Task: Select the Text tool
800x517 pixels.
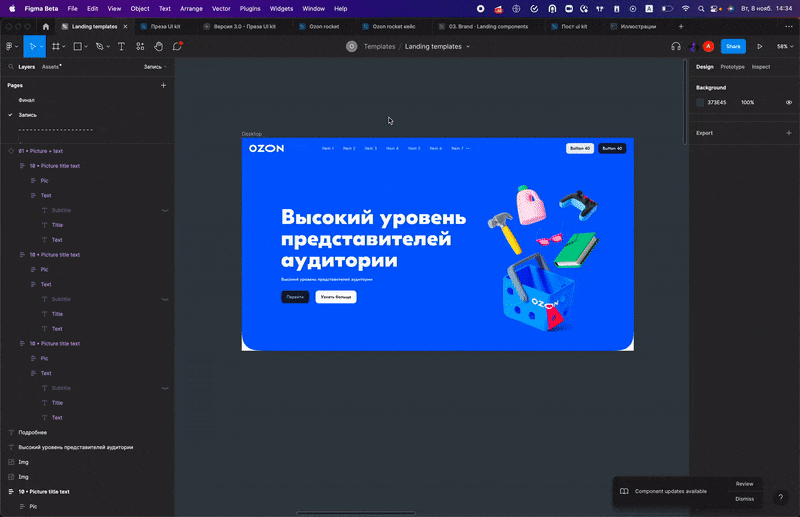Action: point(121,46)
